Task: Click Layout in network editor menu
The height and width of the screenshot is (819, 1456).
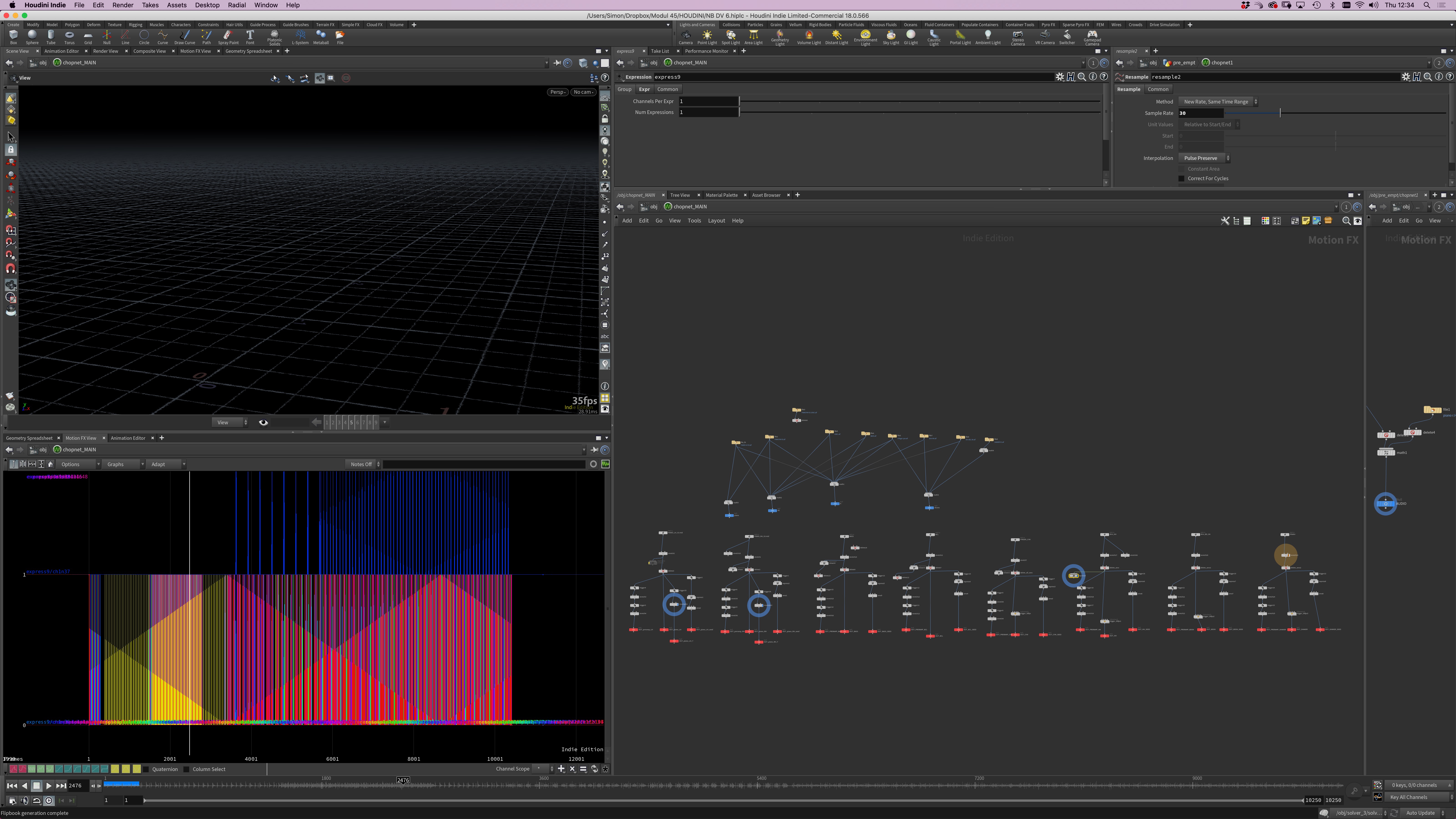Action: (x=716, y=221)
